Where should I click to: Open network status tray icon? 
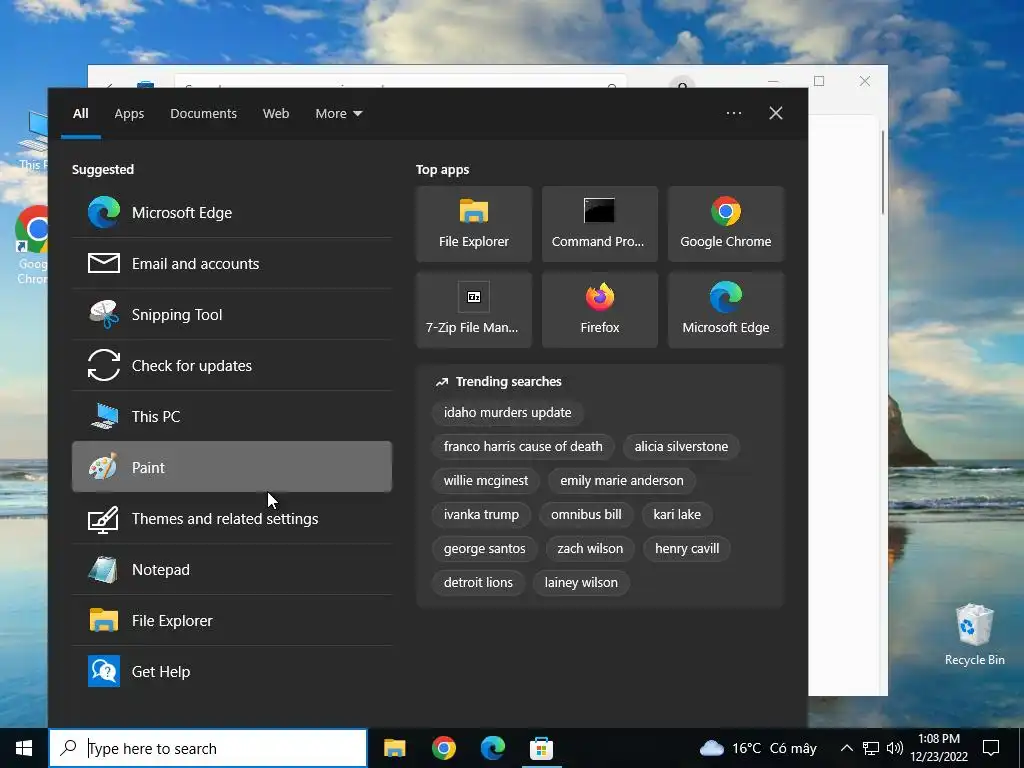coord(871,748)
